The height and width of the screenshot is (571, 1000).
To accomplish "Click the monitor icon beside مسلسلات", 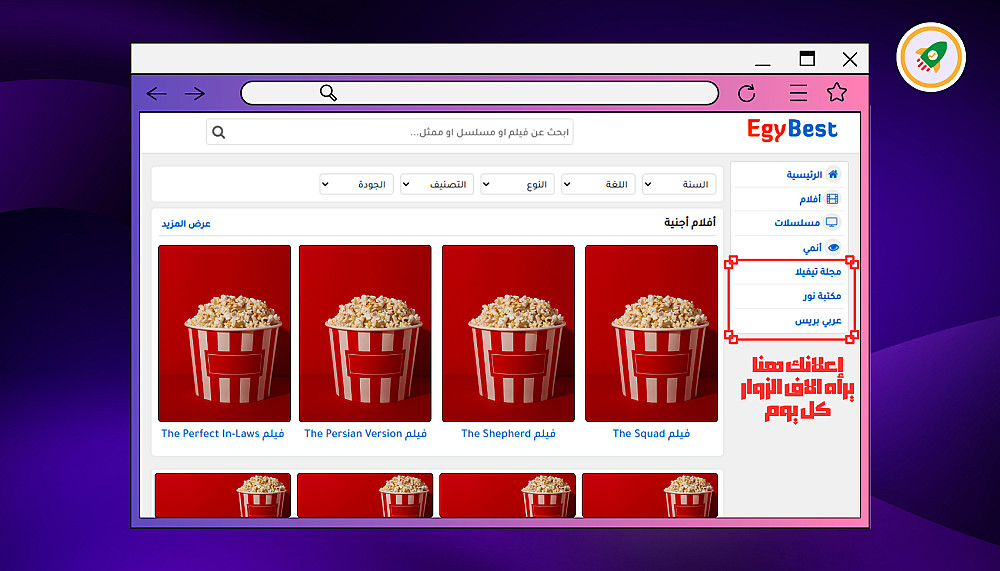I will 832,222.
